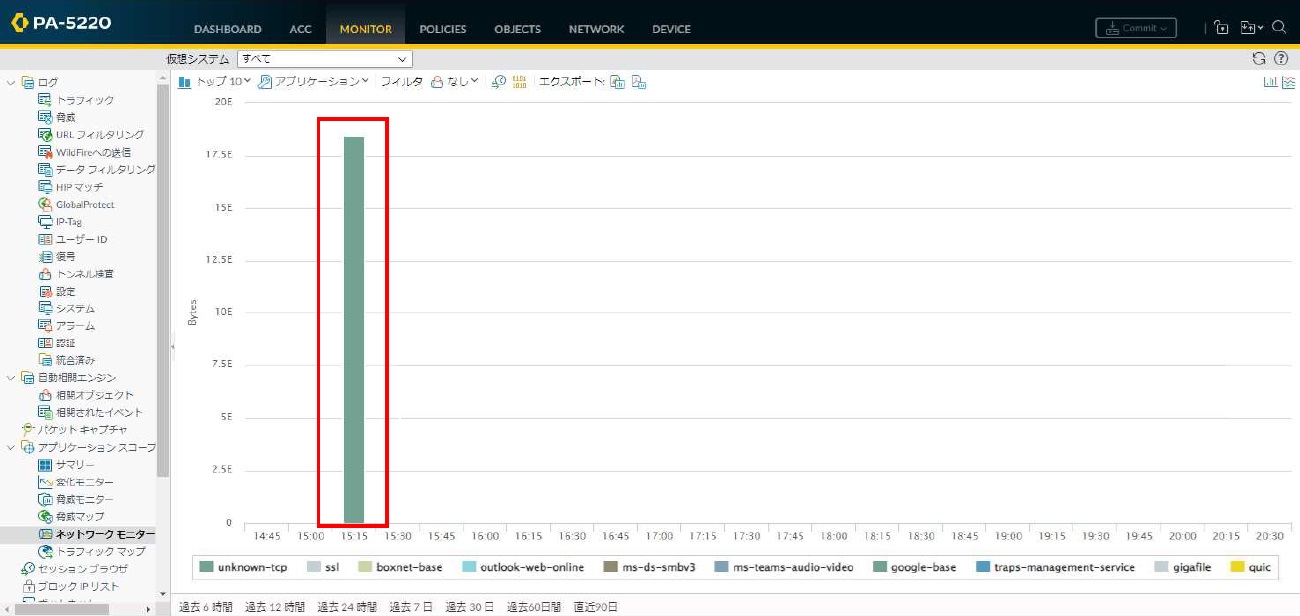Click the refresh icon at top right
1300x616 pixels.
tap(1260, 58)
